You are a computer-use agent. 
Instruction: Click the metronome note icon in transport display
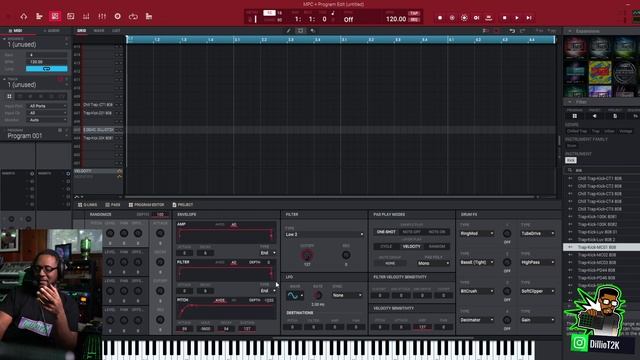pyautogui.click(x=333, y=13)
